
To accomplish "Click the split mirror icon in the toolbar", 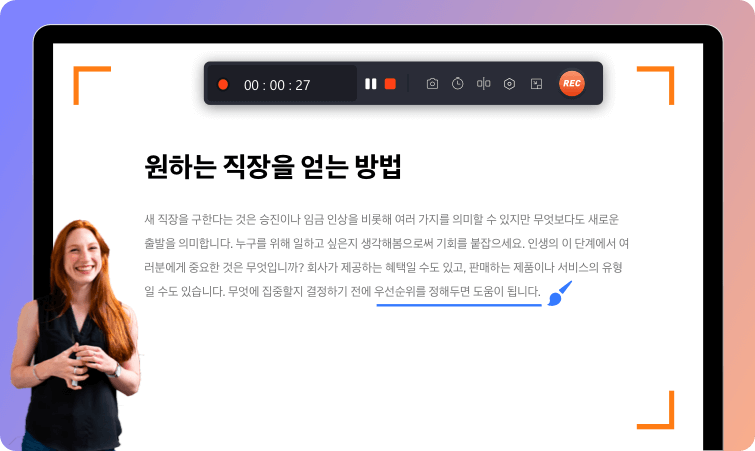I will [483, 84].
